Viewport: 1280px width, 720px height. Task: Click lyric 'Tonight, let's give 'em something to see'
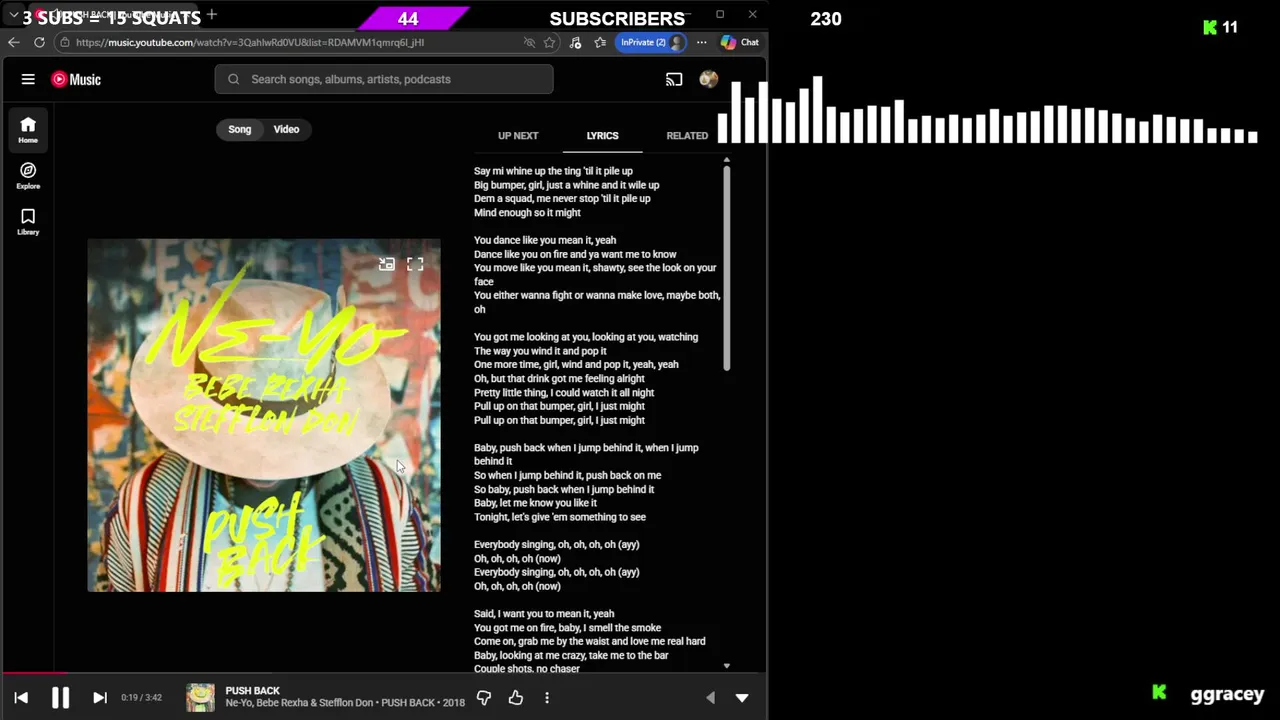[x=560, y=517]
